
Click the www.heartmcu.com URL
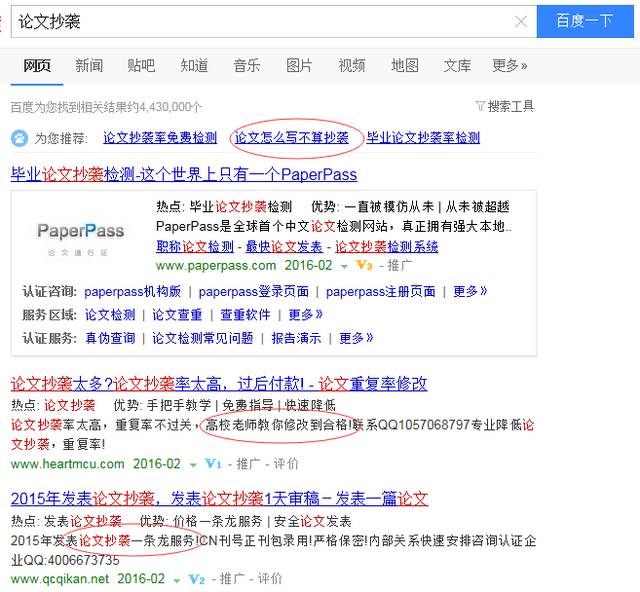tap(68, 464)
